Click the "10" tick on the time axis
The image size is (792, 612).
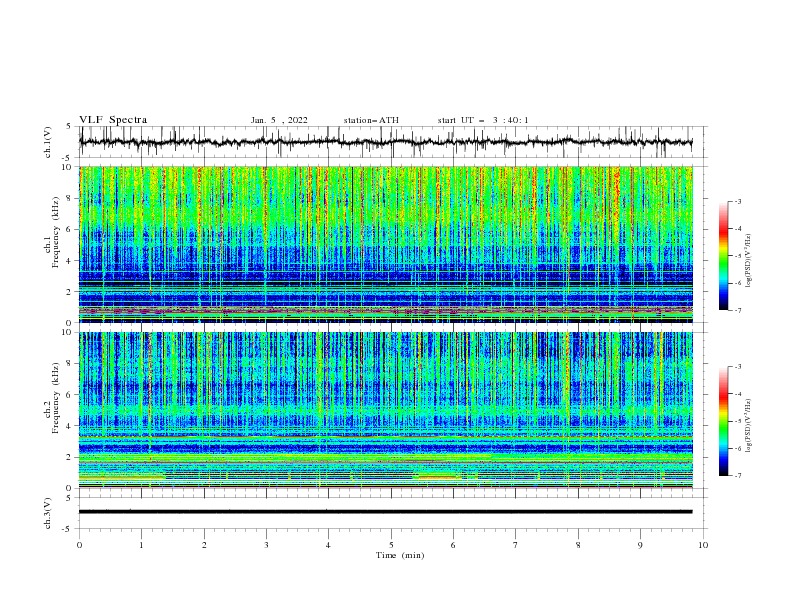pyautogui.click(x=703, y=545)
